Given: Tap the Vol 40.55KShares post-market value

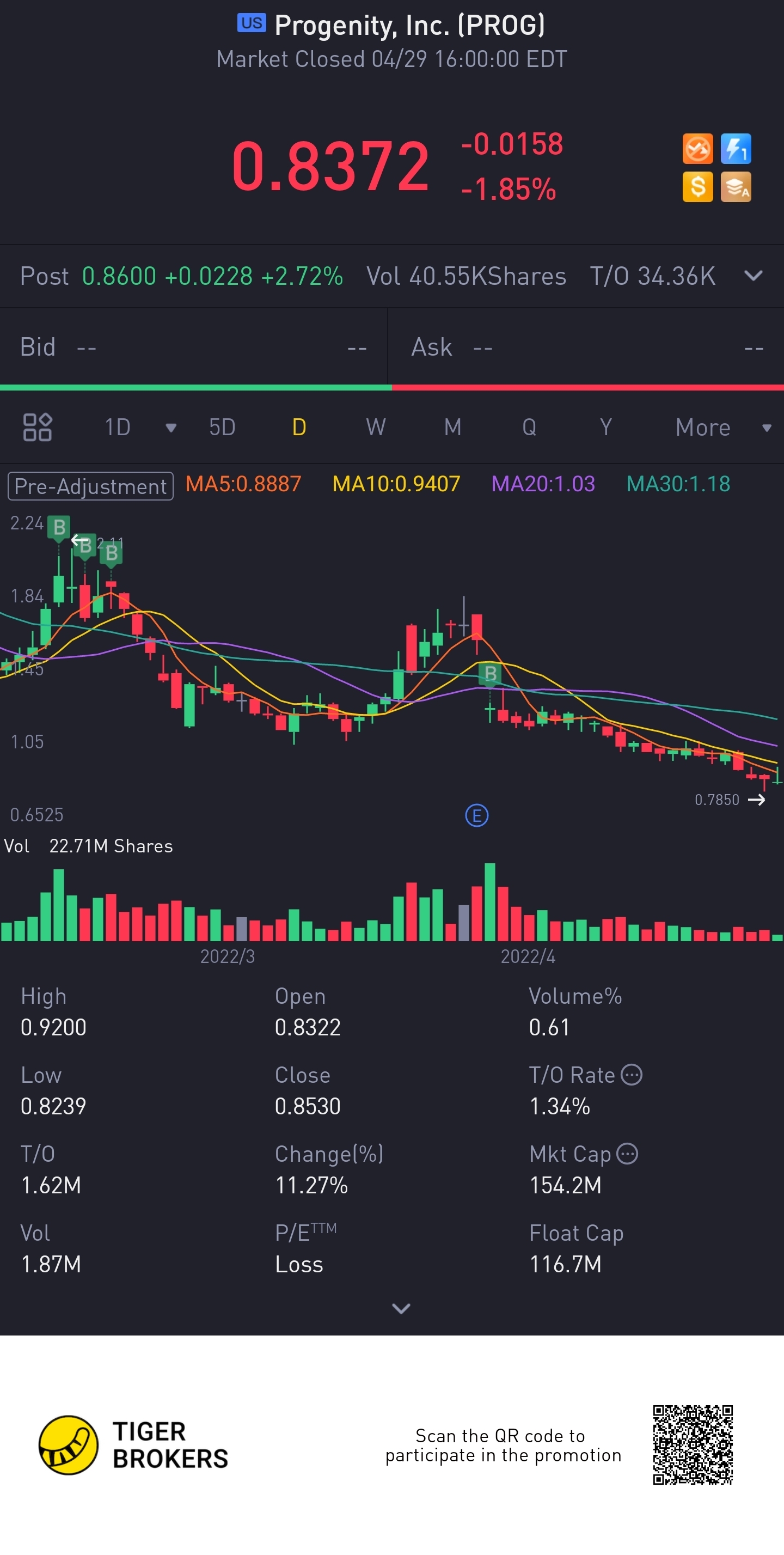Looking at the screenshot, I should pos(466,277).
